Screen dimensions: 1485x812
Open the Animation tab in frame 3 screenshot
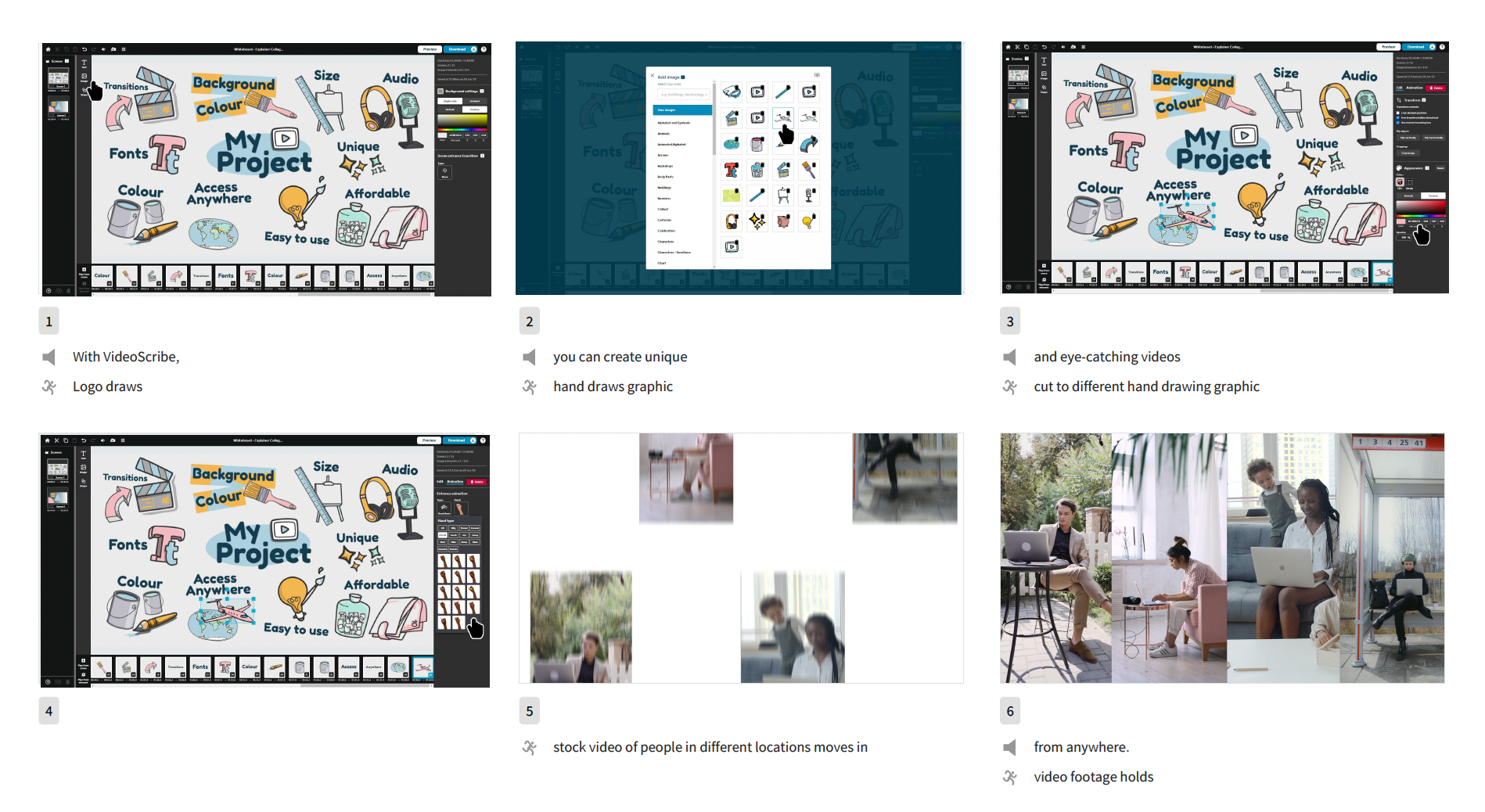coord(1414,88)
